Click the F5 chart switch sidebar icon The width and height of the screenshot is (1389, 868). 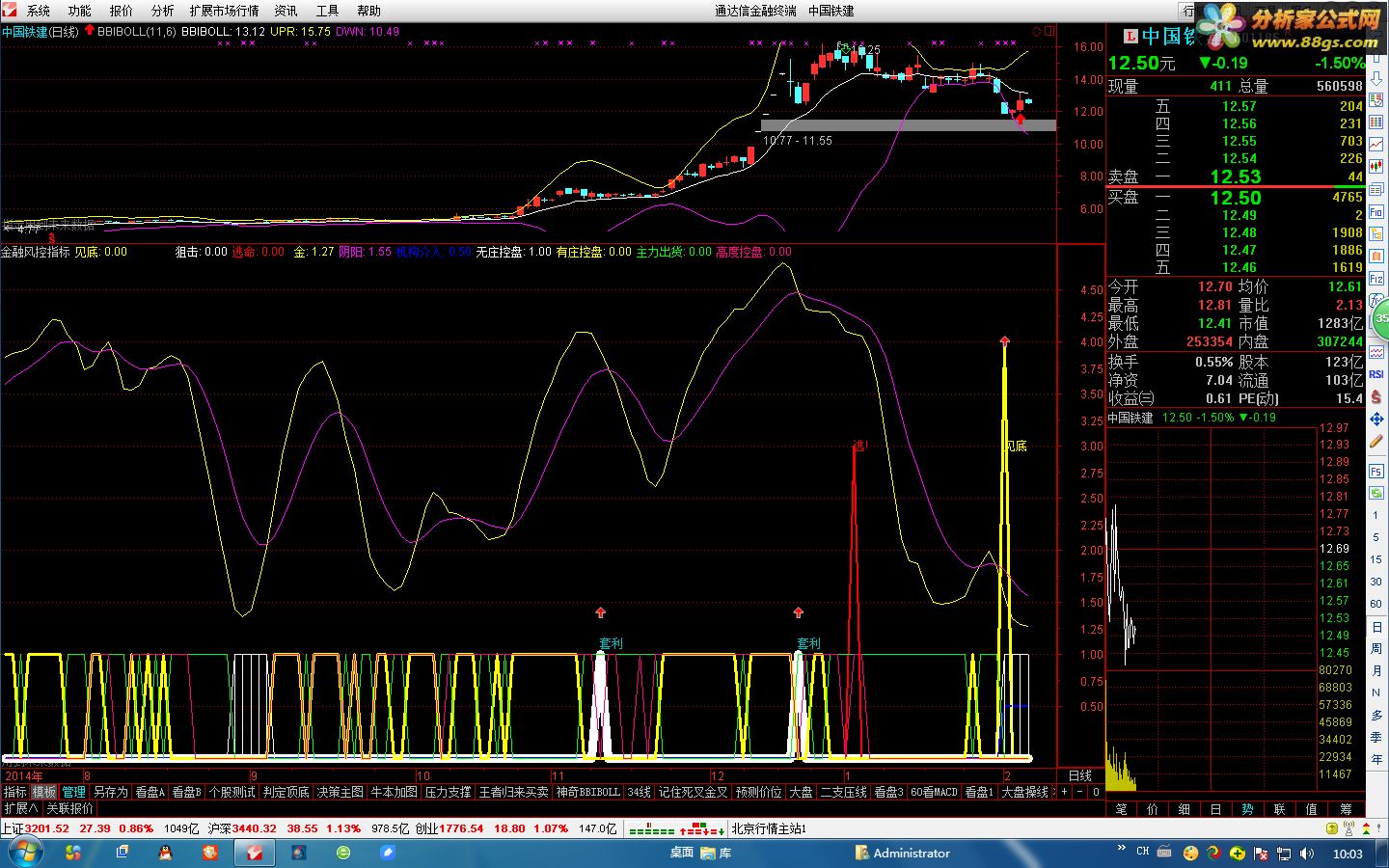(x=1376, y=472)
